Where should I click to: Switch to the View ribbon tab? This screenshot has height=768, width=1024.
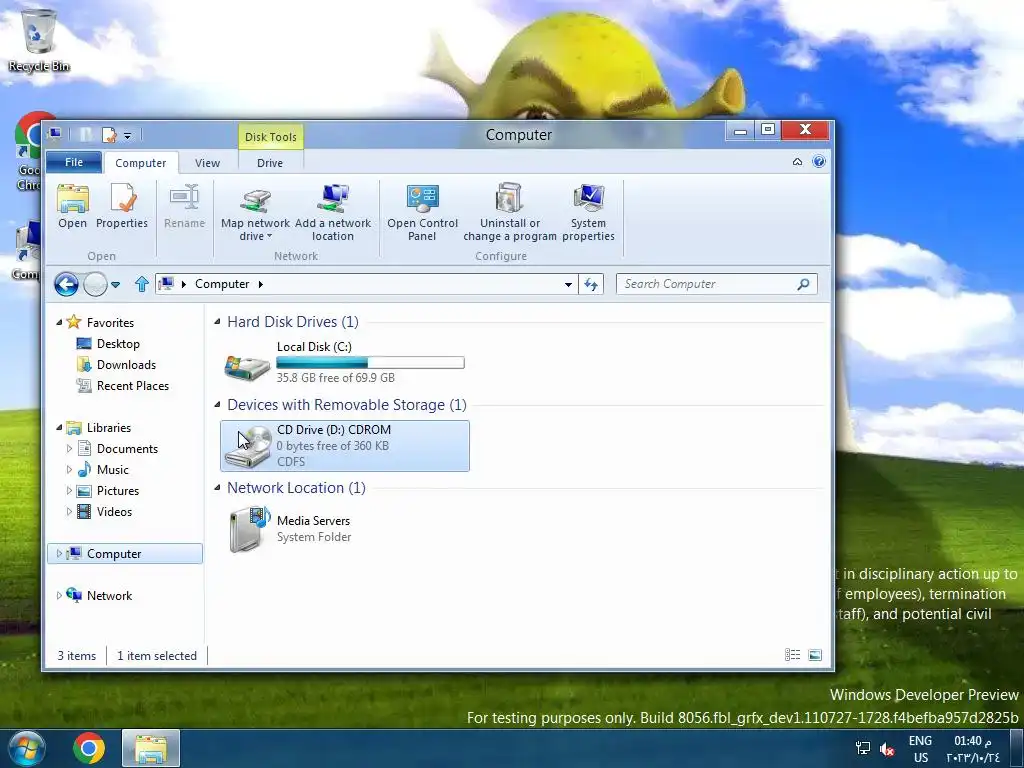[207, 163]
